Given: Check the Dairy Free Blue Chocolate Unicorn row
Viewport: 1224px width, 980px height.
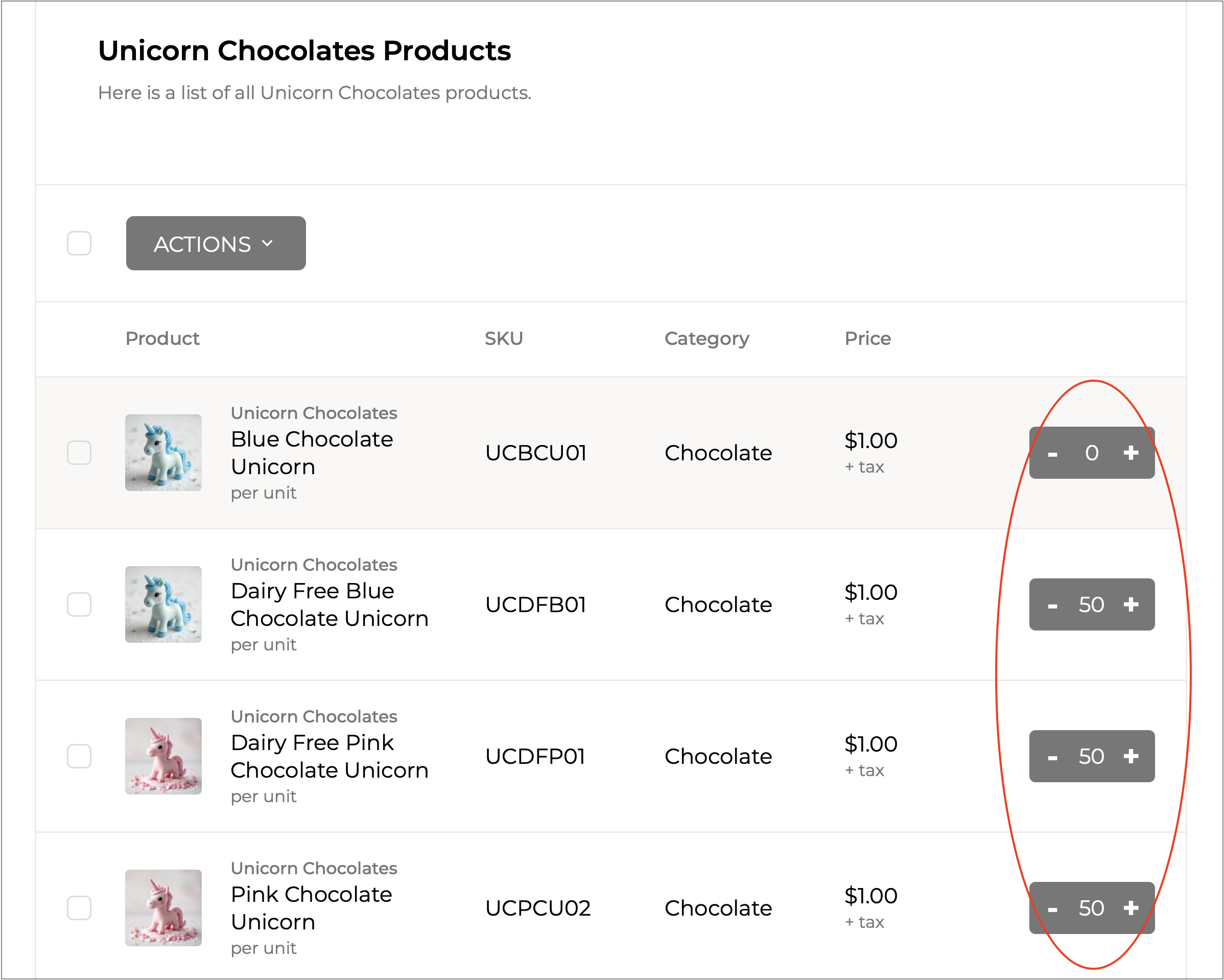Looking at the screenshot, I should (79, 604).
